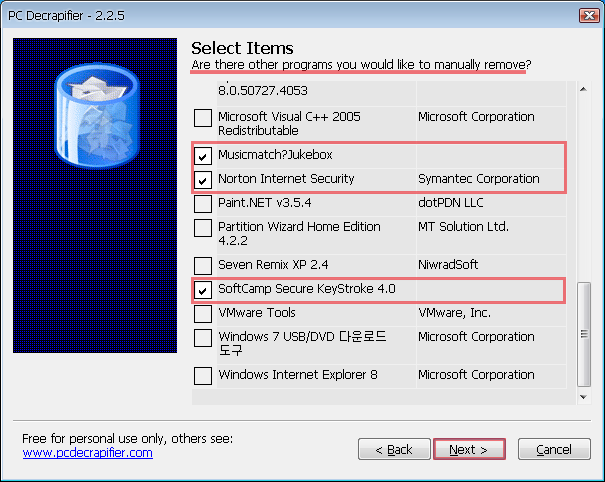This screenshot has height=482, width=605.
Task: Select the Musicmatch Jukebox row text
Action: pos(275,155)
